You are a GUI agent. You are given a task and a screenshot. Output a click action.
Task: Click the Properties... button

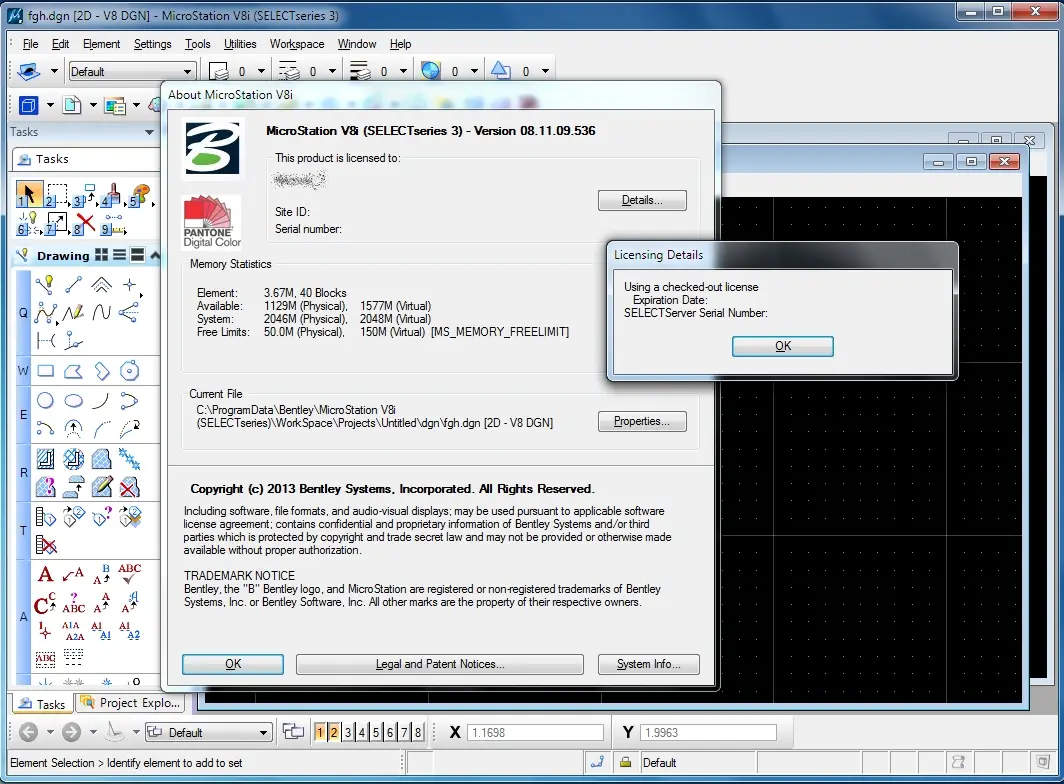(x=642, y=422)
